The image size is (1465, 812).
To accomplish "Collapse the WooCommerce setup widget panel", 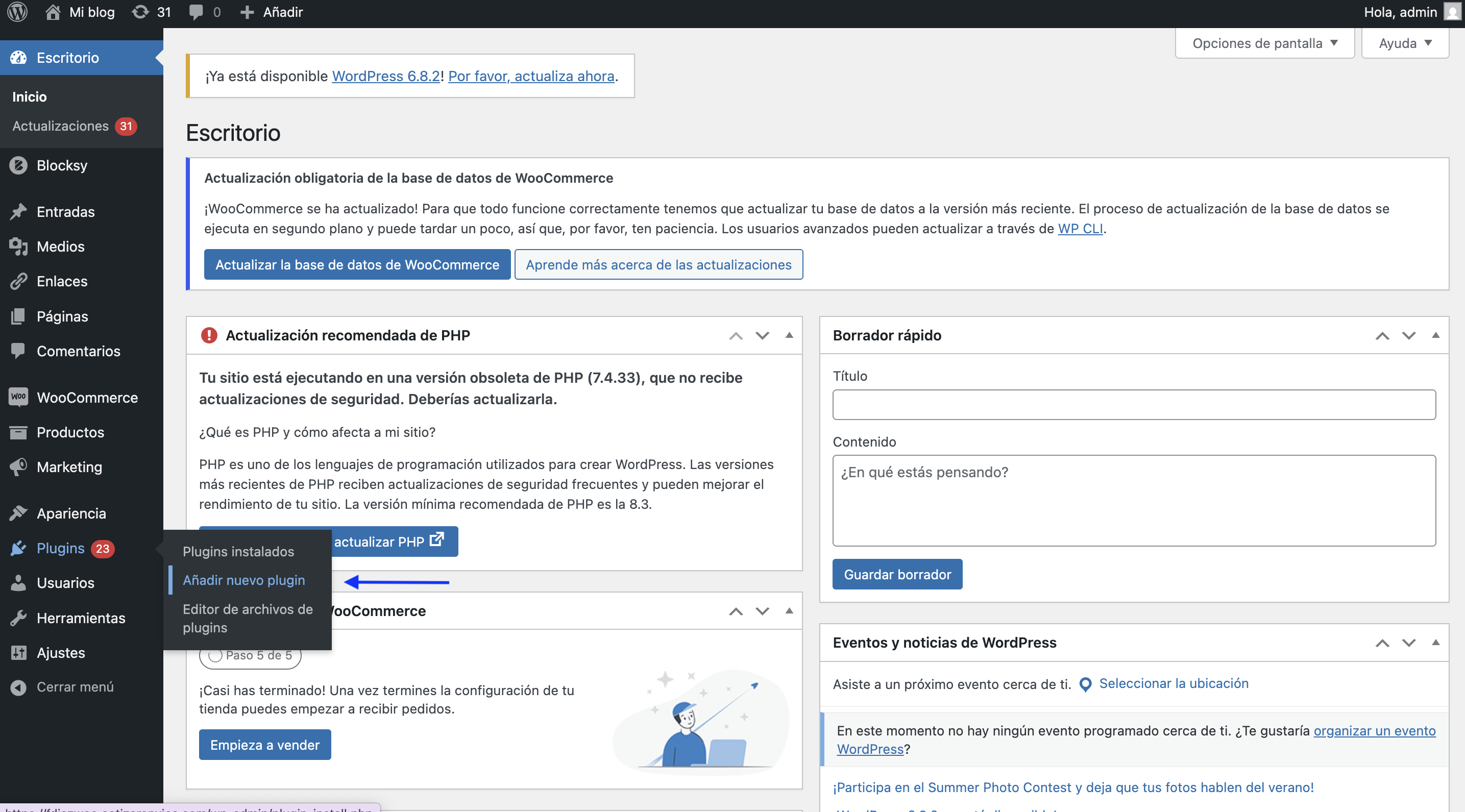I will coord(789,611).
